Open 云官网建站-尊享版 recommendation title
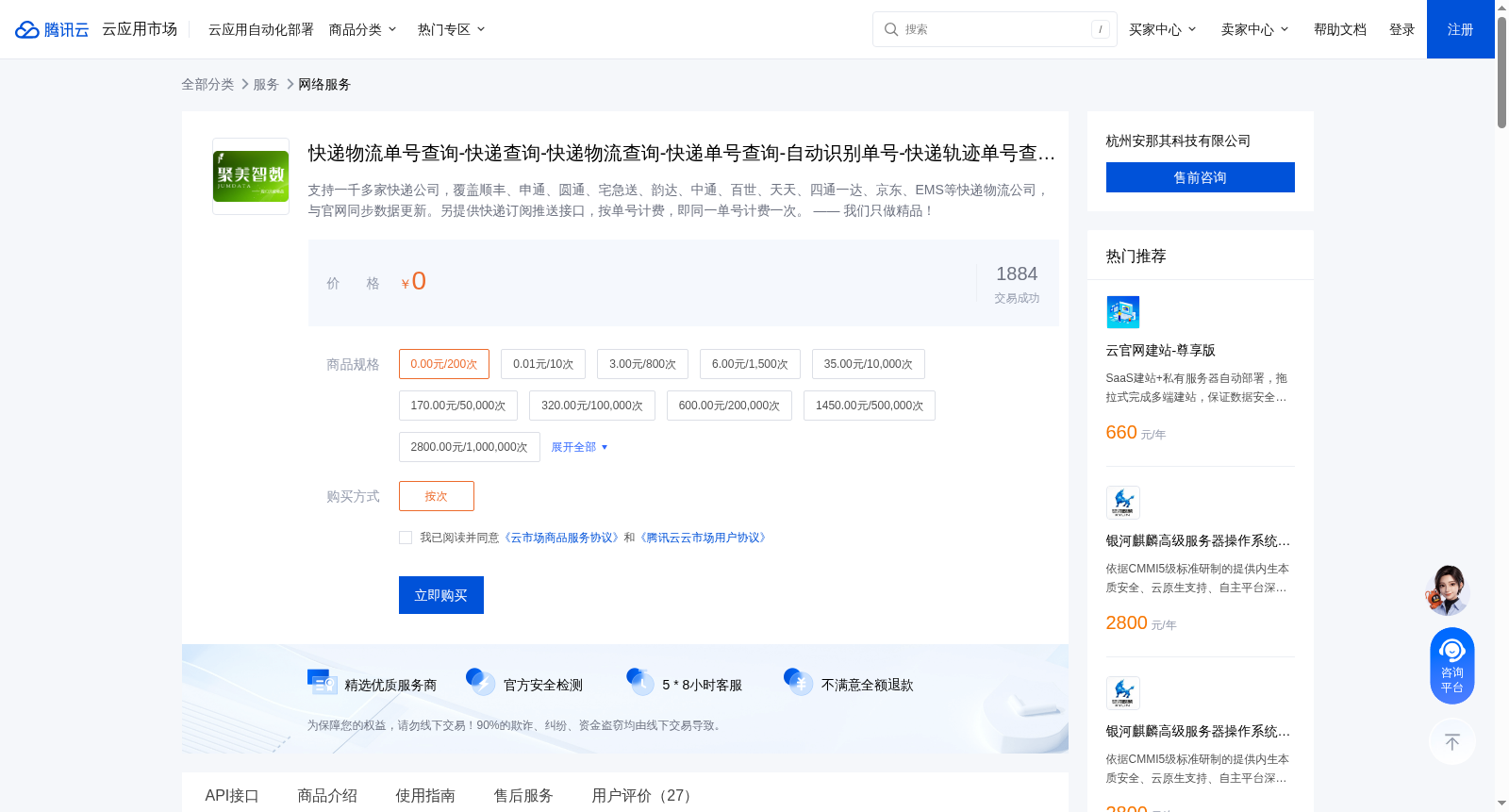Screen dimensions: 1509x812 click(x=1161, y=351)
